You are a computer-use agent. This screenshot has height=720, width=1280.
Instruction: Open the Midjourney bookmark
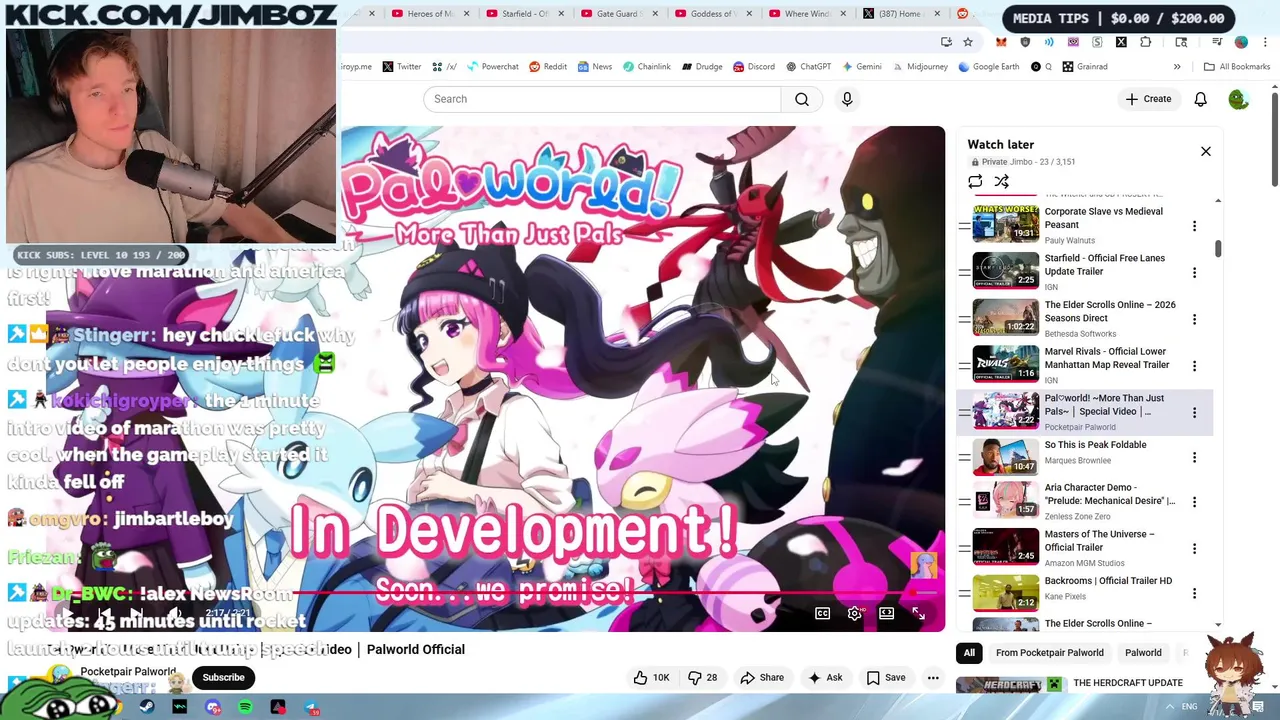click(919, 67)
